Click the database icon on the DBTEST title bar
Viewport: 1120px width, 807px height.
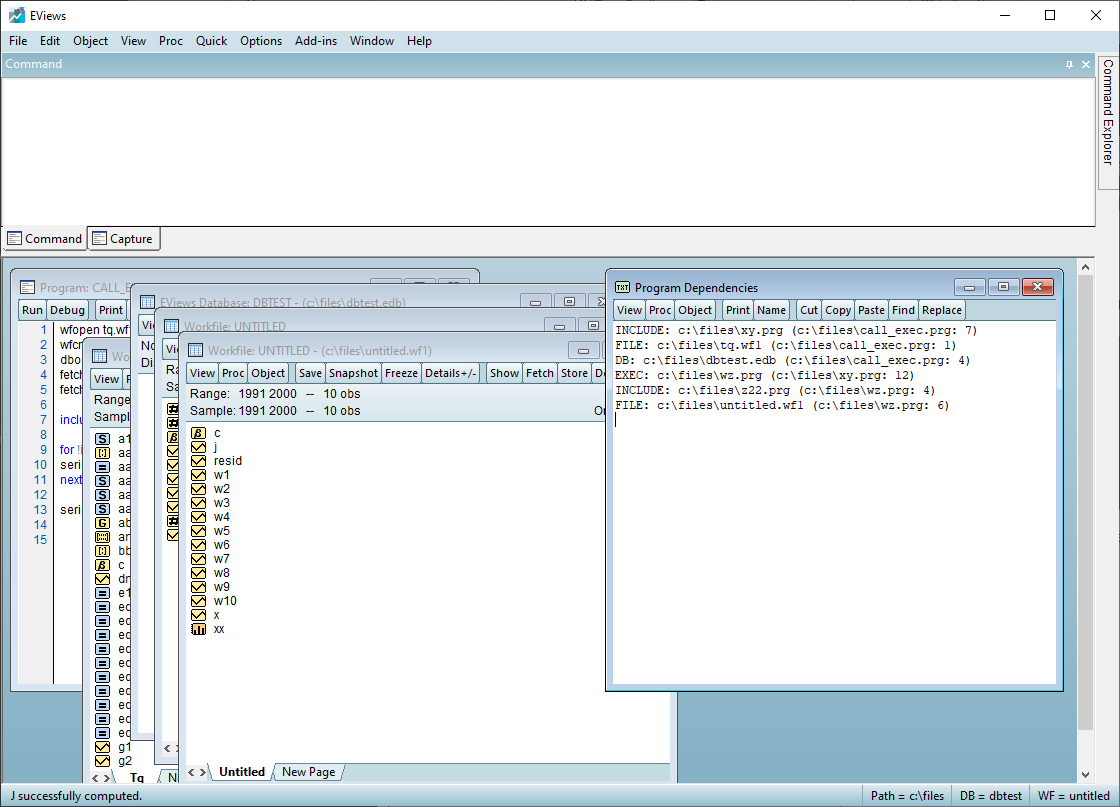(147, 301)
